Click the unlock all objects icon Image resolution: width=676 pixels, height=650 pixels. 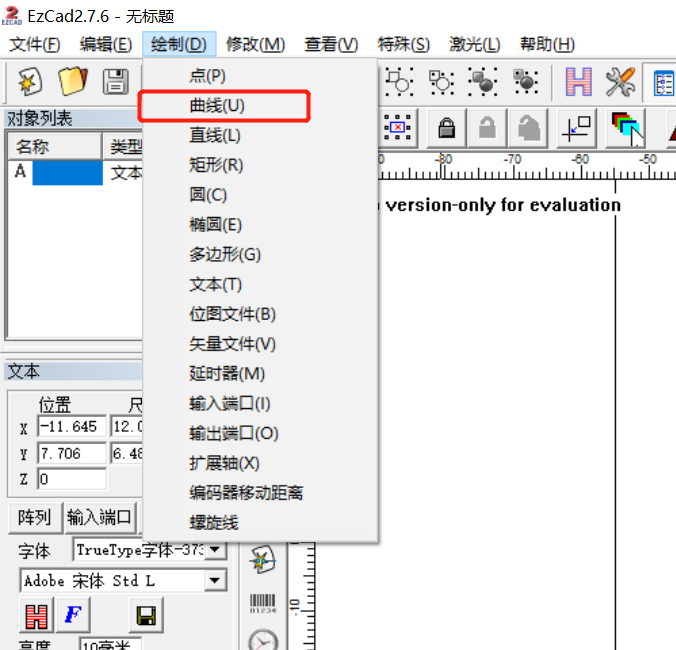tap(529, 128)
